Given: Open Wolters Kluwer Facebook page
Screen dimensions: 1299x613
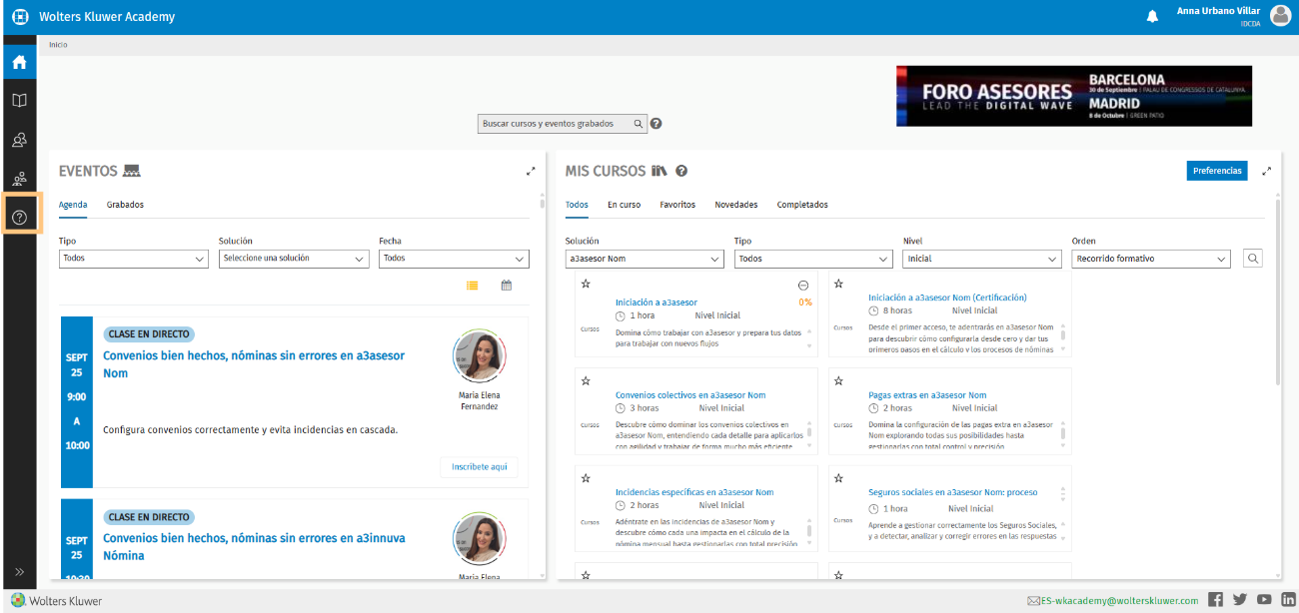Looking at the screenshot, I should pyautogui.click(x=1216, y=600).
